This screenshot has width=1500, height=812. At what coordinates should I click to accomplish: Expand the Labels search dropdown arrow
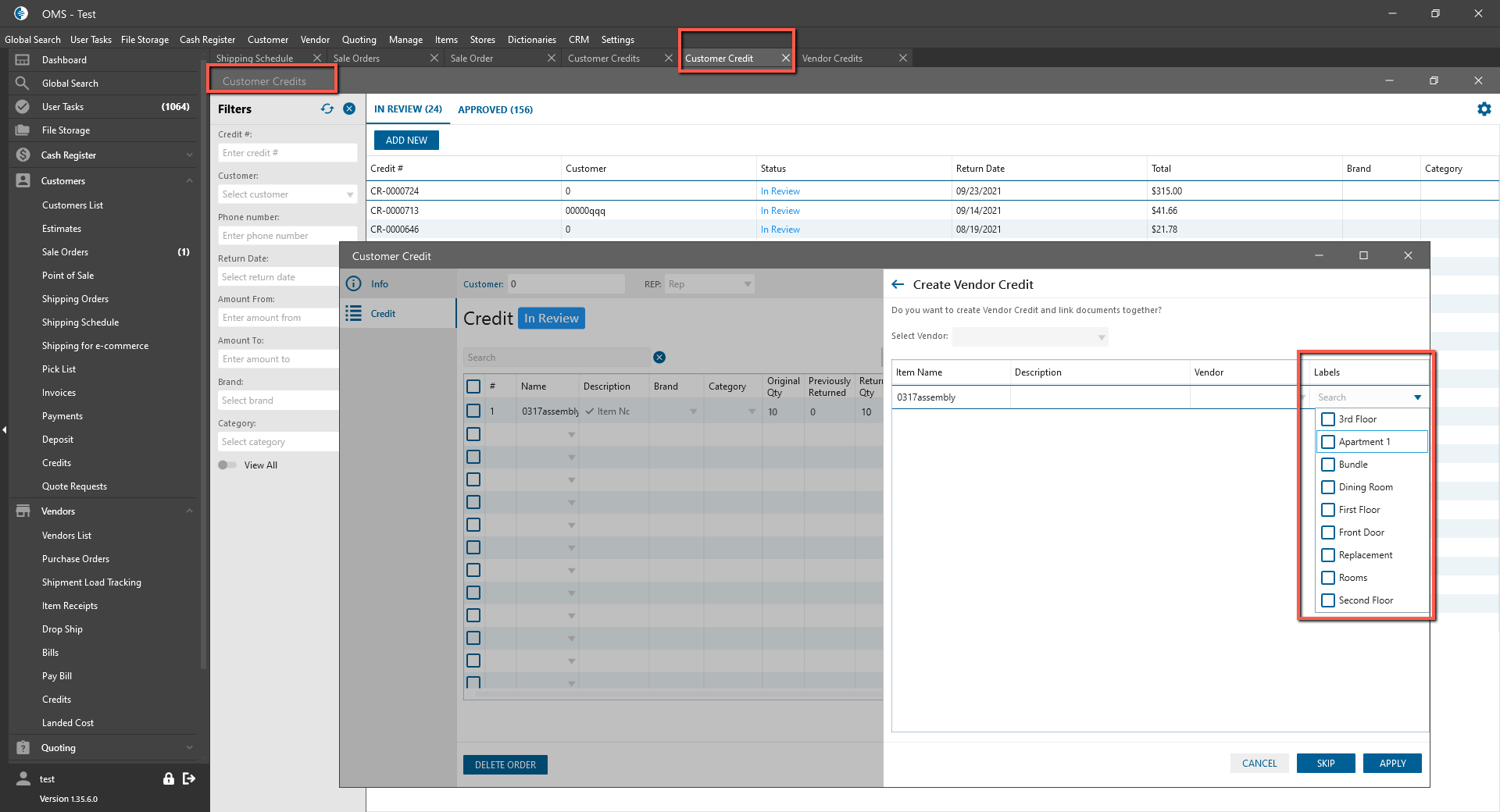(x=1417, y=397)
